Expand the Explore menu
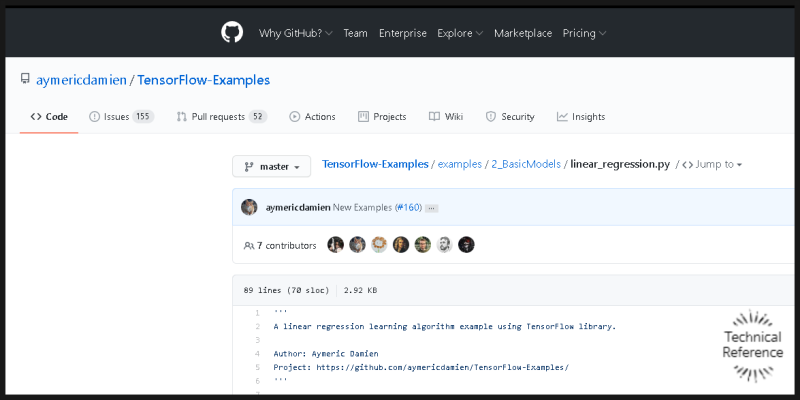 [459, 33]
